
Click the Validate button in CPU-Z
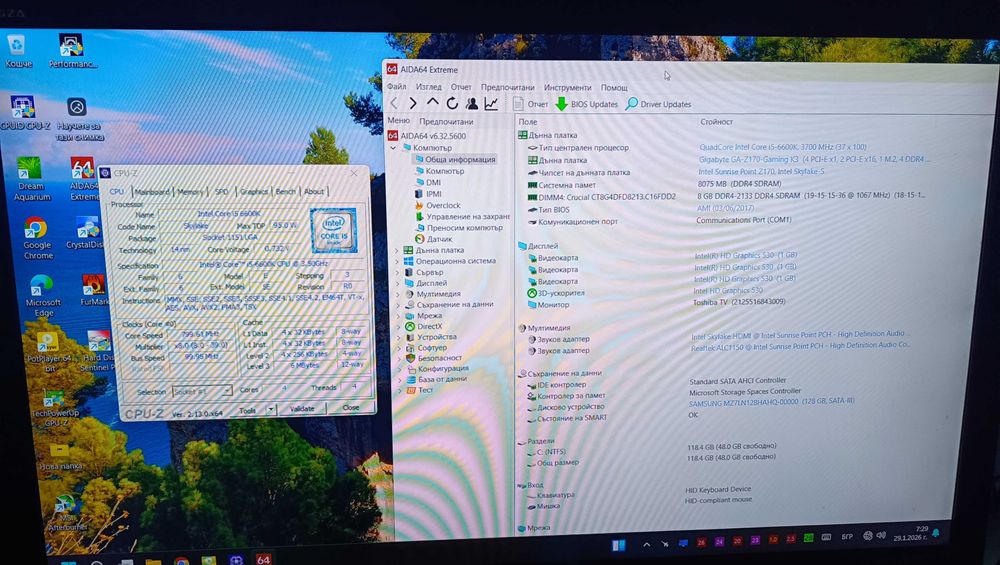click(302, 409)
